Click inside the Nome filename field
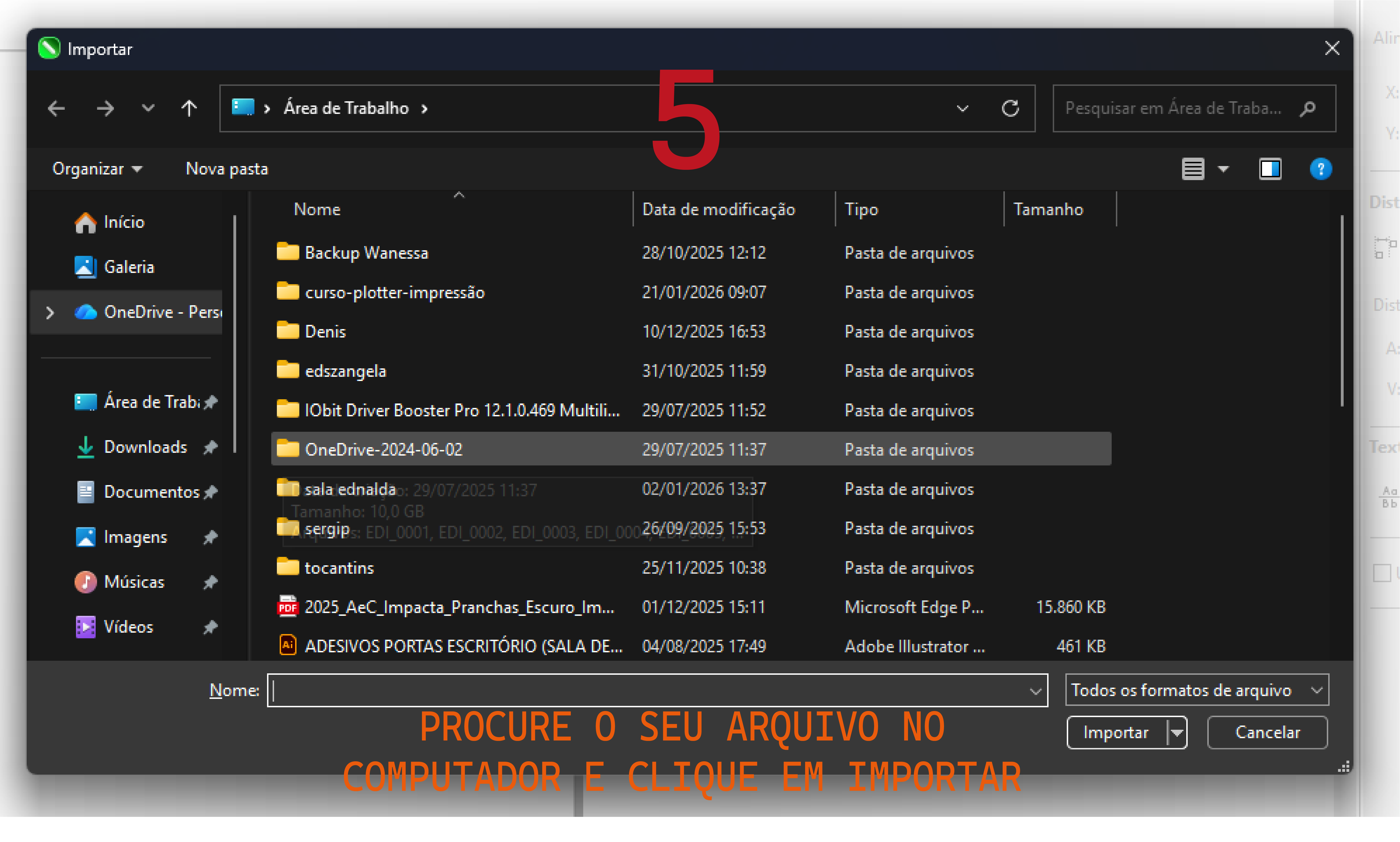Screen dimensions: 1400x842 tap(624, 690)
